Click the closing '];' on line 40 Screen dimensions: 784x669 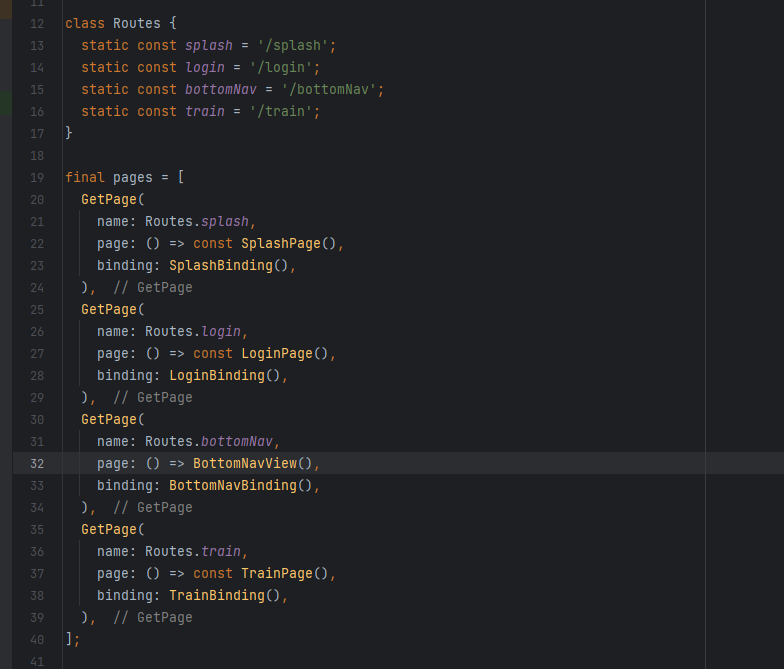[72, 639]
